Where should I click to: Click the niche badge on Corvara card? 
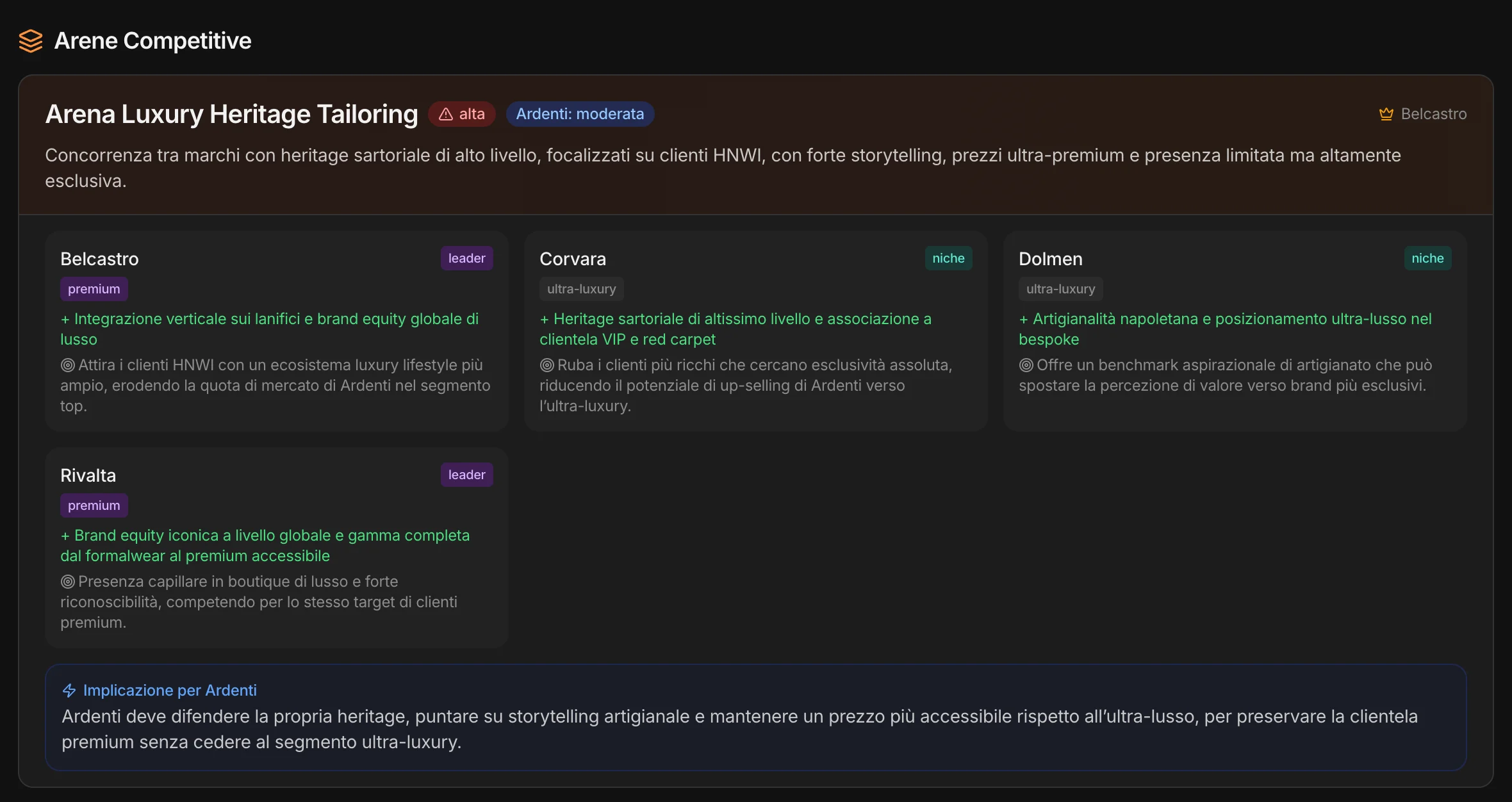[948, 258]
